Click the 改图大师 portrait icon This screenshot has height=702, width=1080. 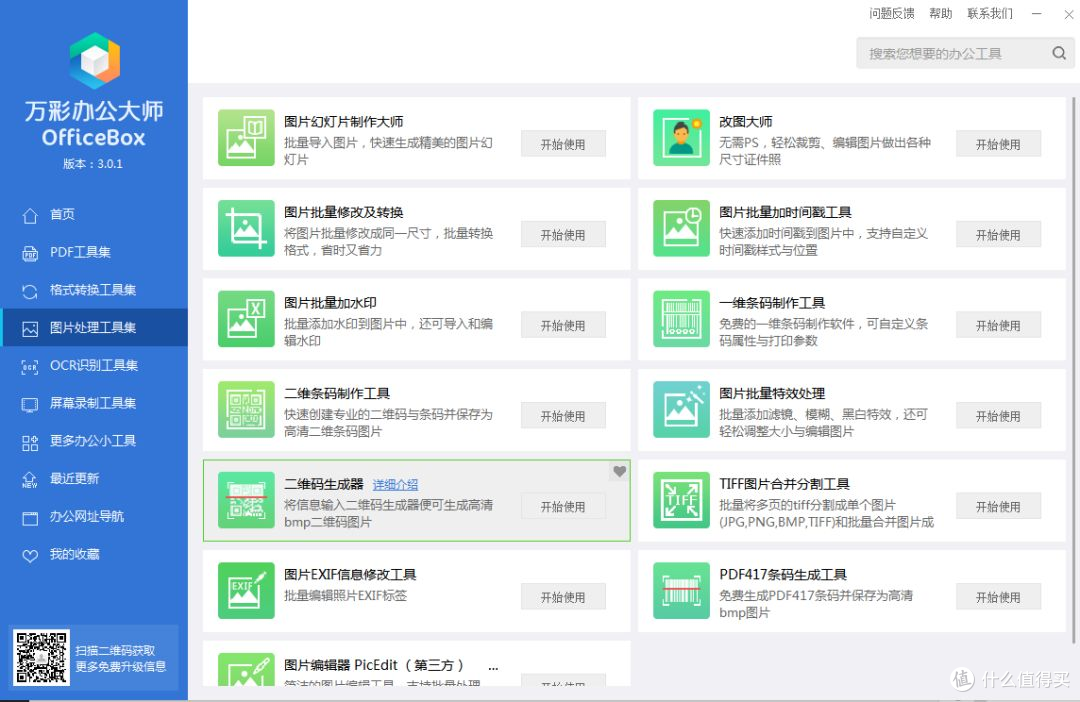681,138
